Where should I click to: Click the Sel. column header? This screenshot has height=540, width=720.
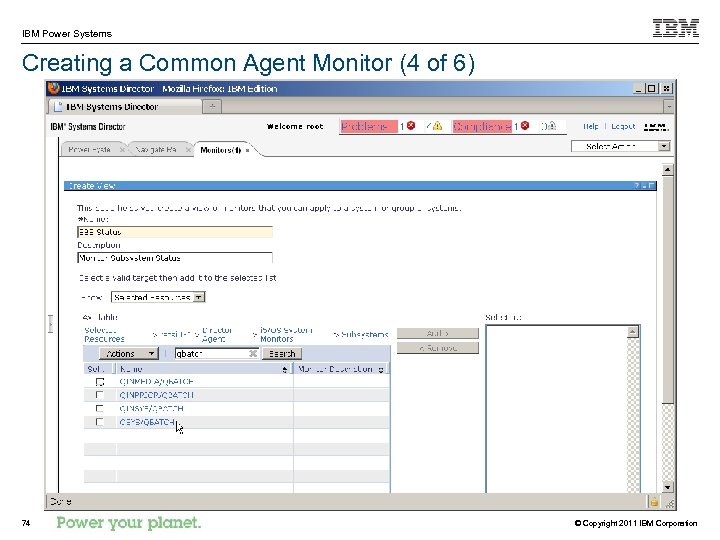tap(96, 369)
